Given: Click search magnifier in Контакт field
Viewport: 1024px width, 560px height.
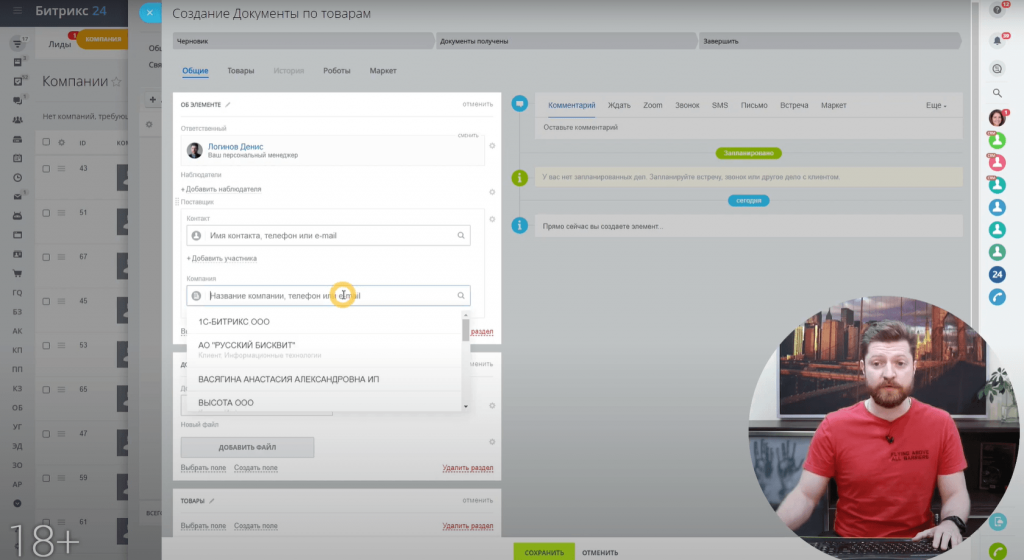Looking at the screenshot, I should click(x=461, y=236).
